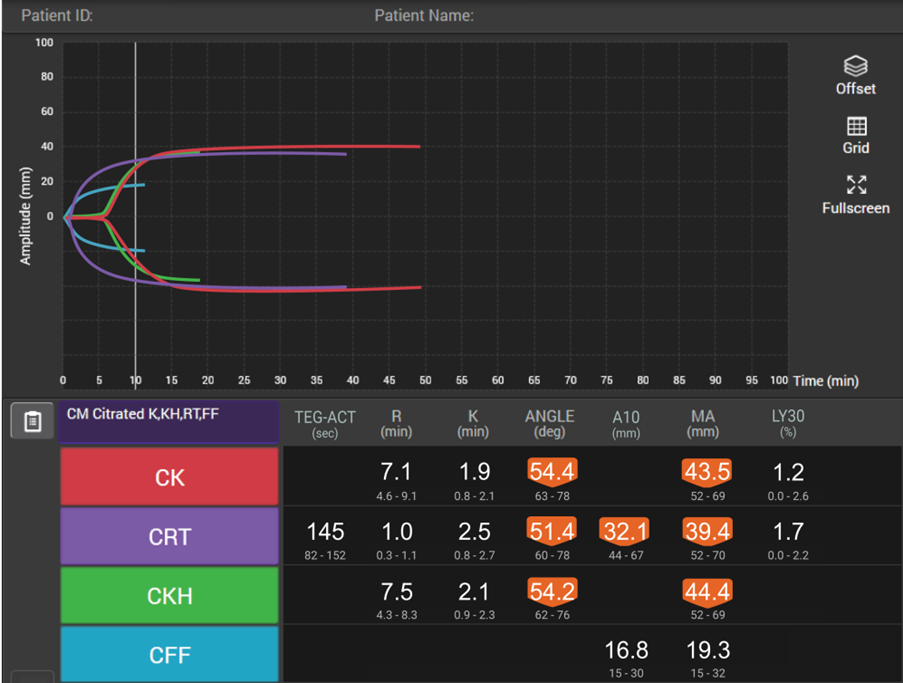Click the vertical time cursor at 10 min
The width and height of the screenshot is (903, 683).
click(x=136, y=300)
